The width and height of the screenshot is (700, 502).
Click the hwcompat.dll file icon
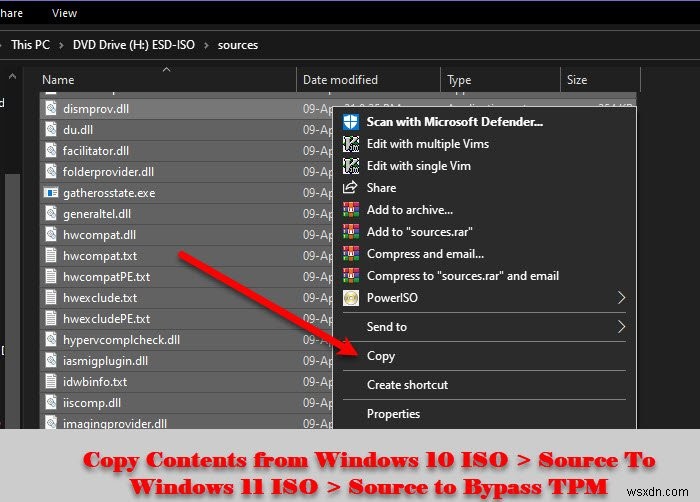click(x=51, y=234)
